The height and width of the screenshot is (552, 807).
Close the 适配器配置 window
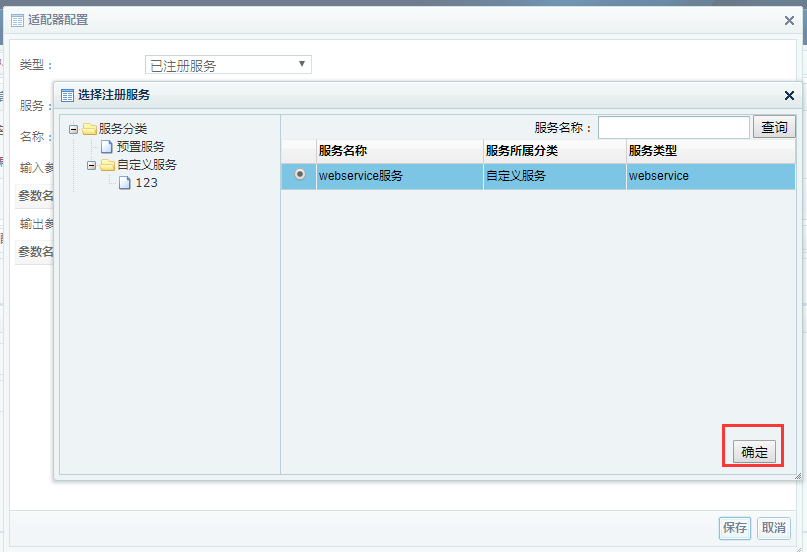[789, 21]
